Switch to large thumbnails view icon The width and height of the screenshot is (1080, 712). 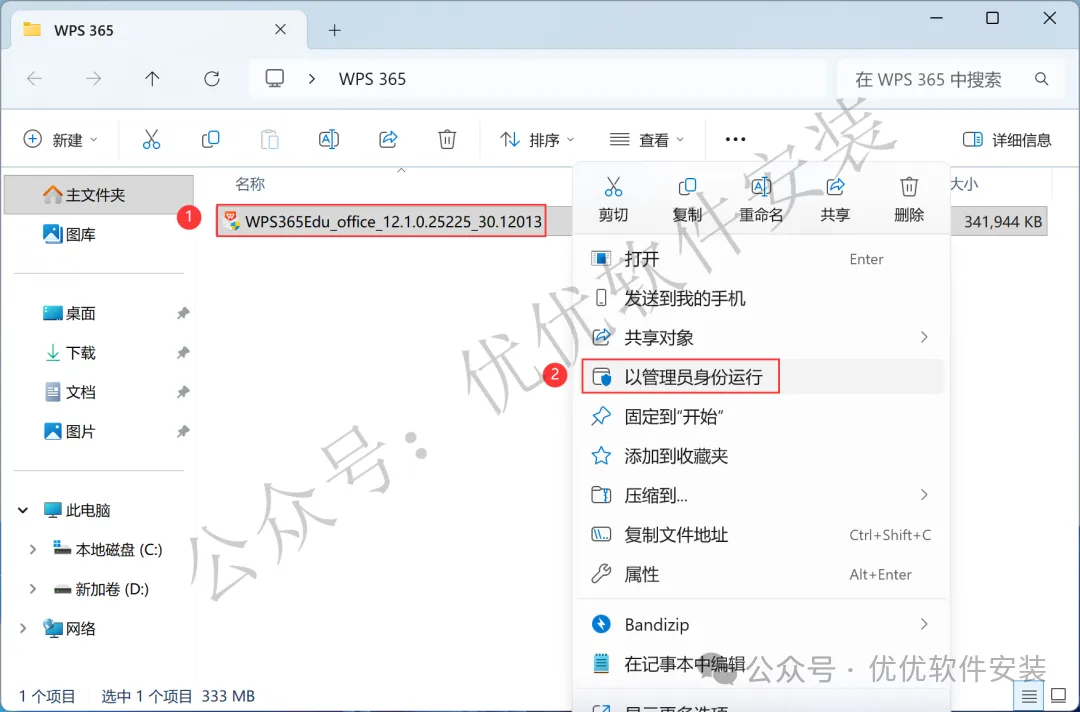pos(1058,696)
